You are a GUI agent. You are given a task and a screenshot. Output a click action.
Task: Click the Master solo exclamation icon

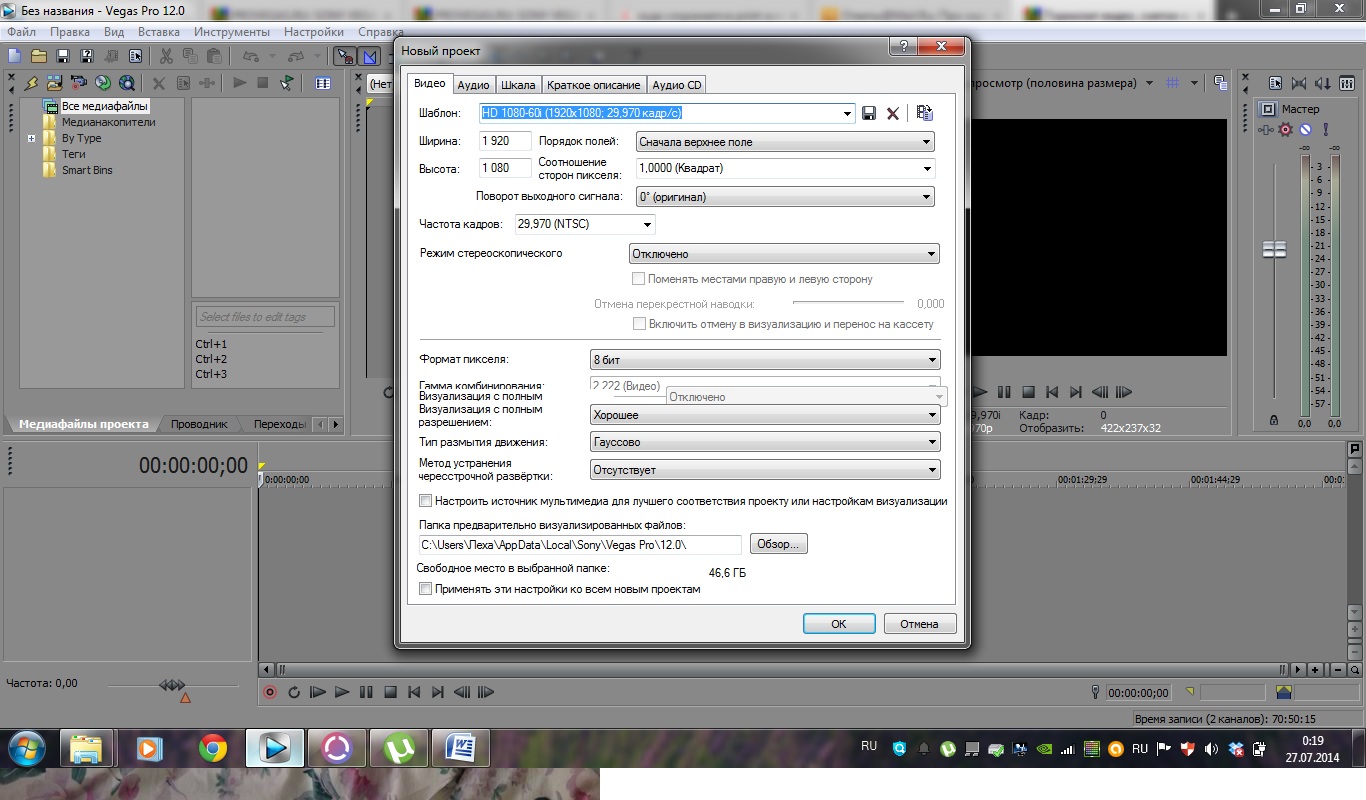(1325, 130)
